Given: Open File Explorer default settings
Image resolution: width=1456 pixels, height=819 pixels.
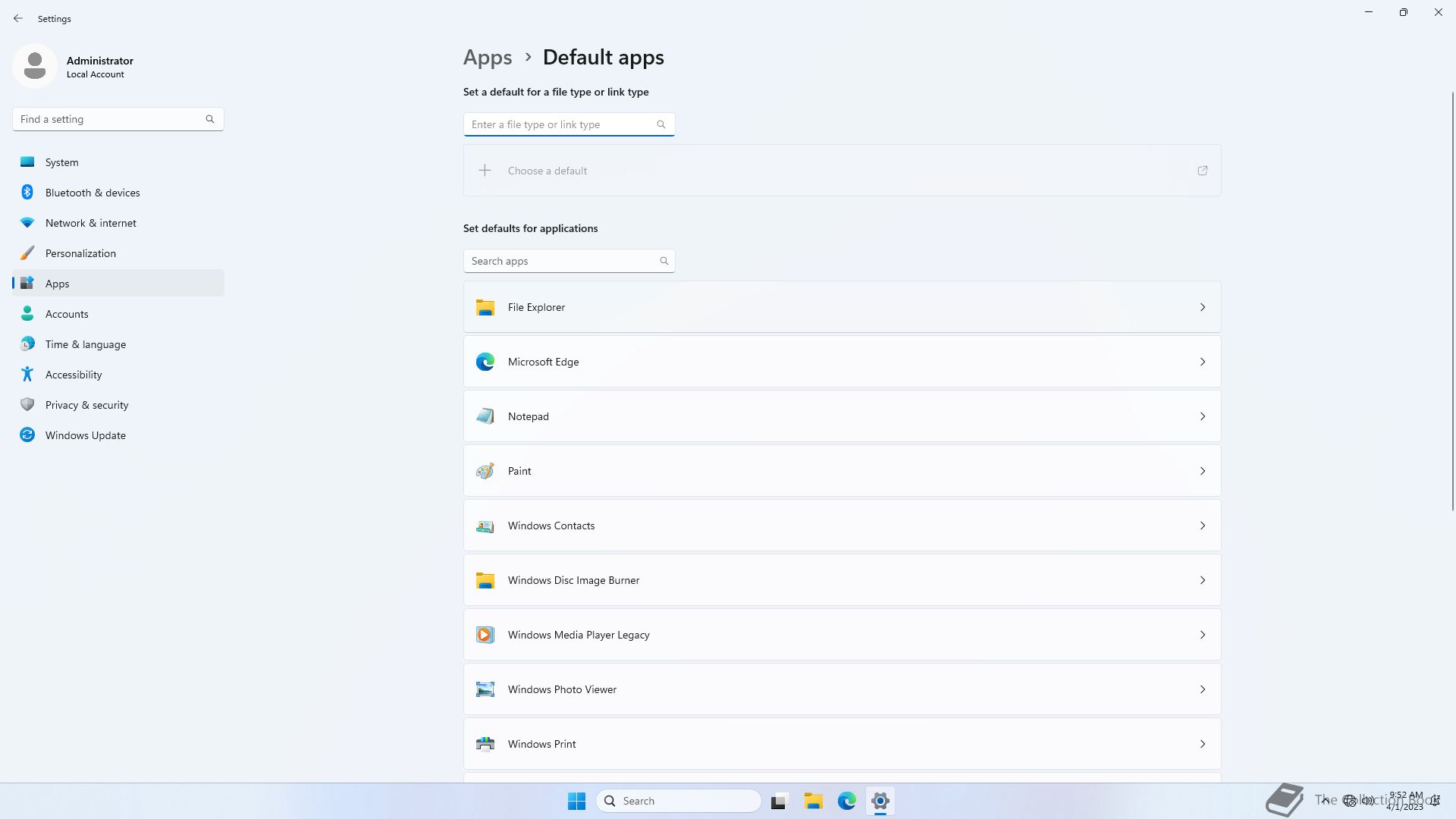Looking at the screenshot, I should 842,307.
